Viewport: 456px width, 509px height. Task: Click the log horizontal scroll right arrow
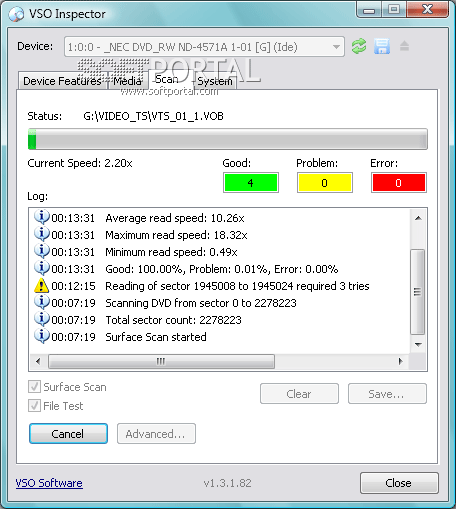(400, 361)
